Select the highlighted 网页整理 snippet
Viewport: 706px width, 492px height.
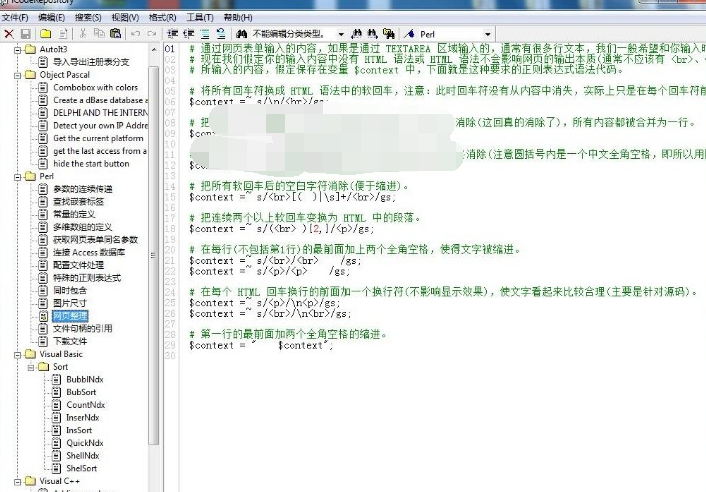coord(70,316)
